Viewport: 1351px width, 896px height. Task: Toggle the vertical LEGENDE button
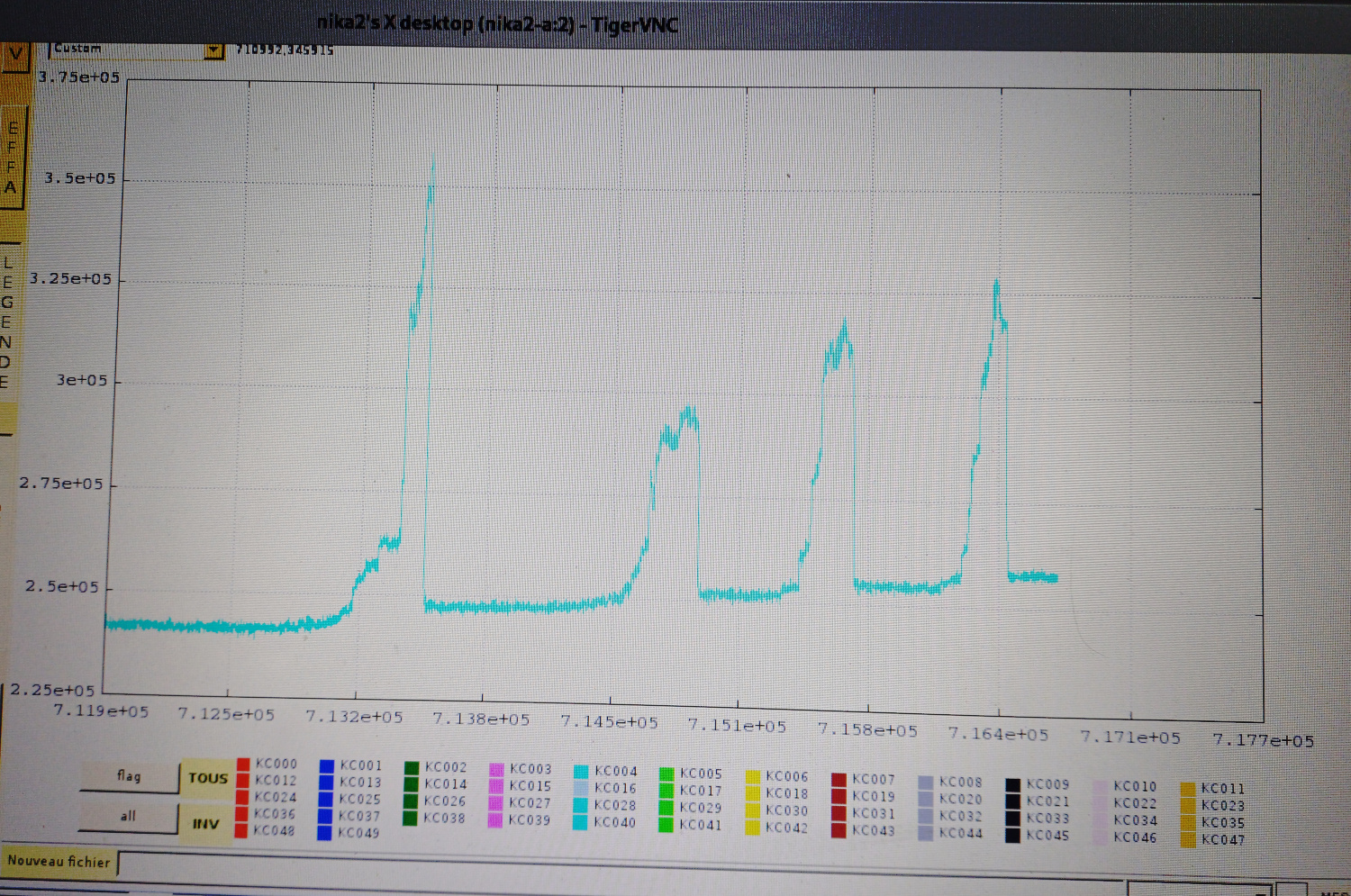(x=7, y=324)
